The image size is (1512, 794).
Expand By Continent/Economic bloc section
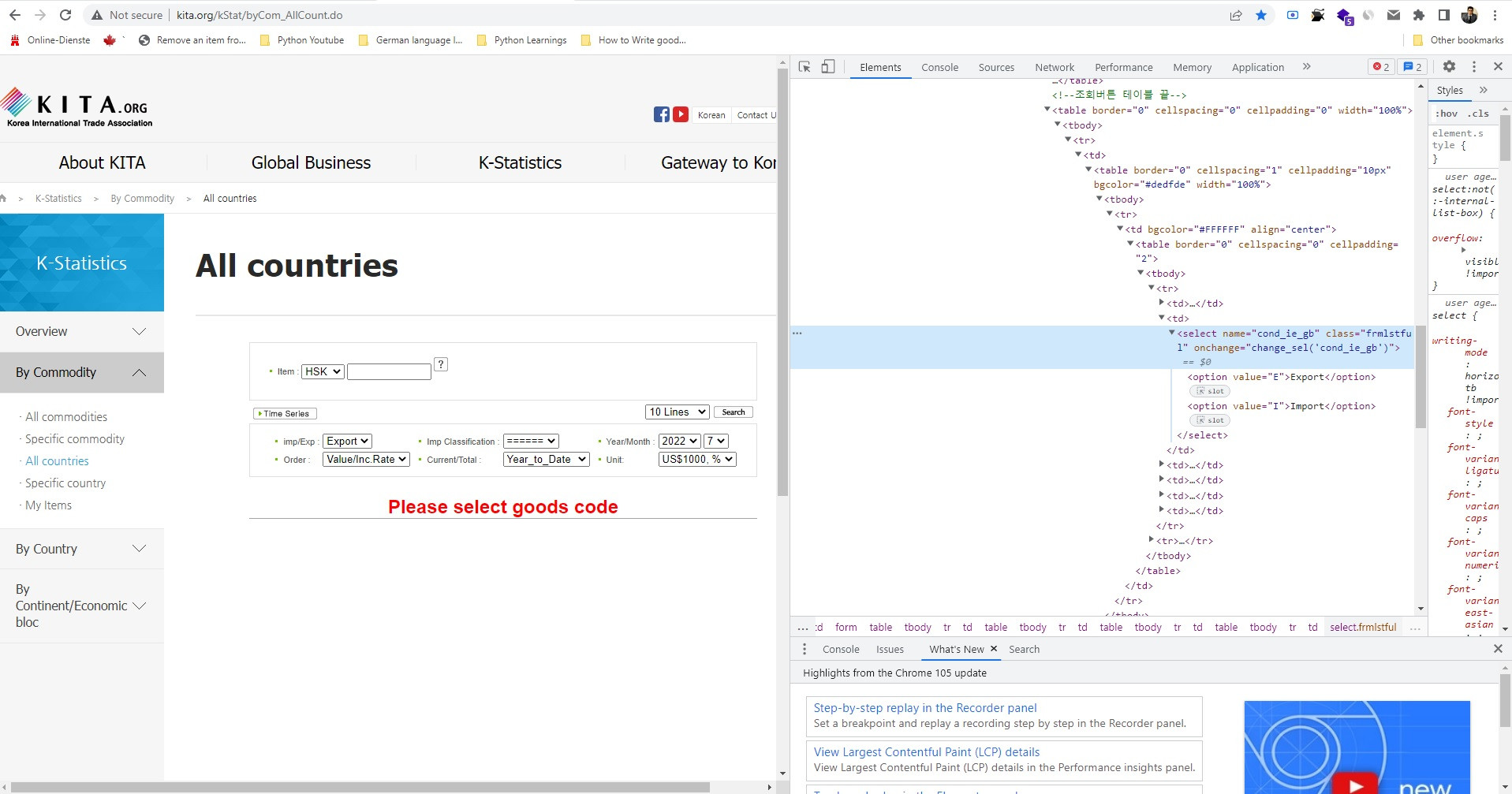click(82, 606)
